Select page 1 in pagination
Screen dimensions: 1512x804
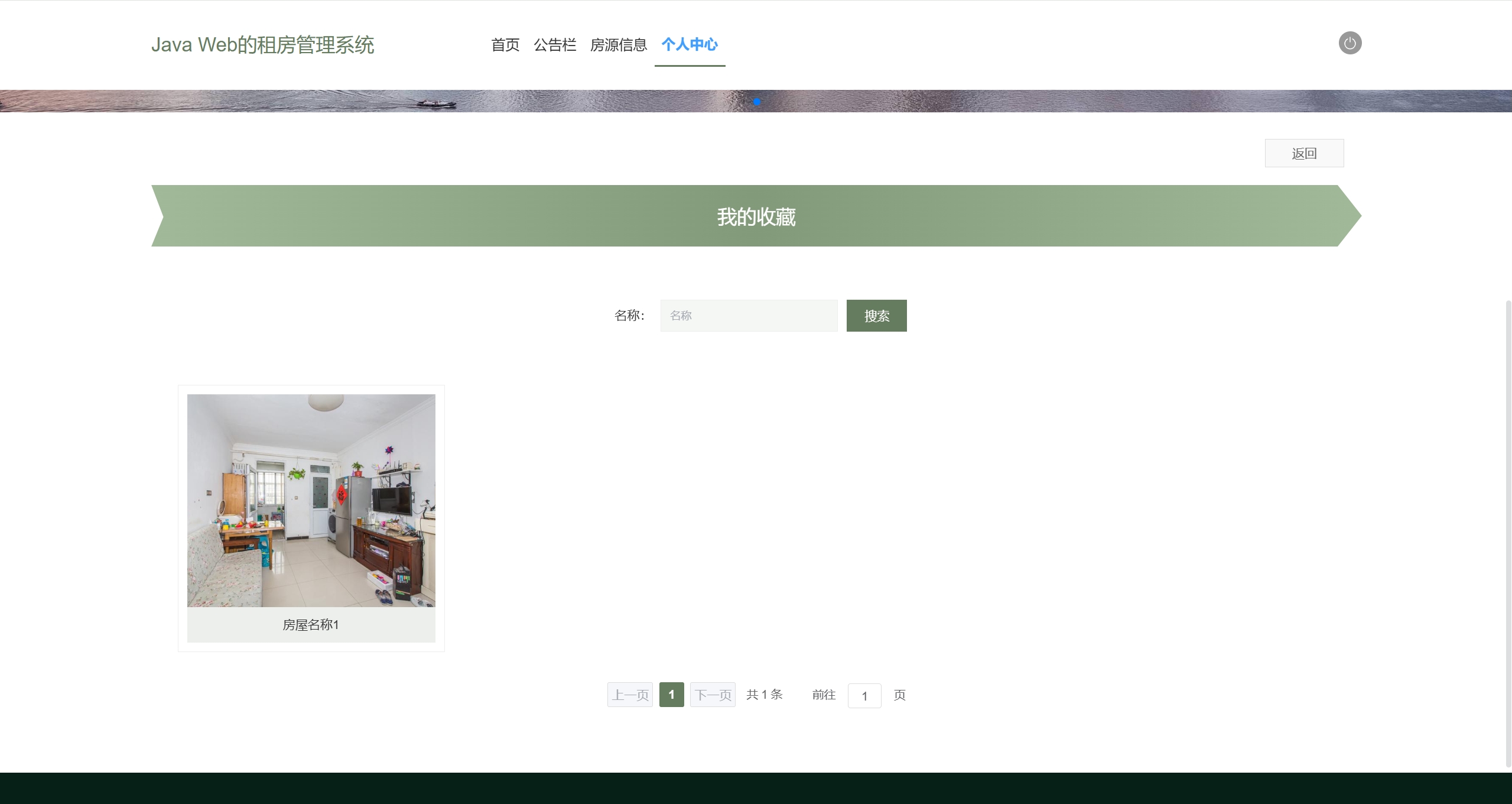coord(671,695)
